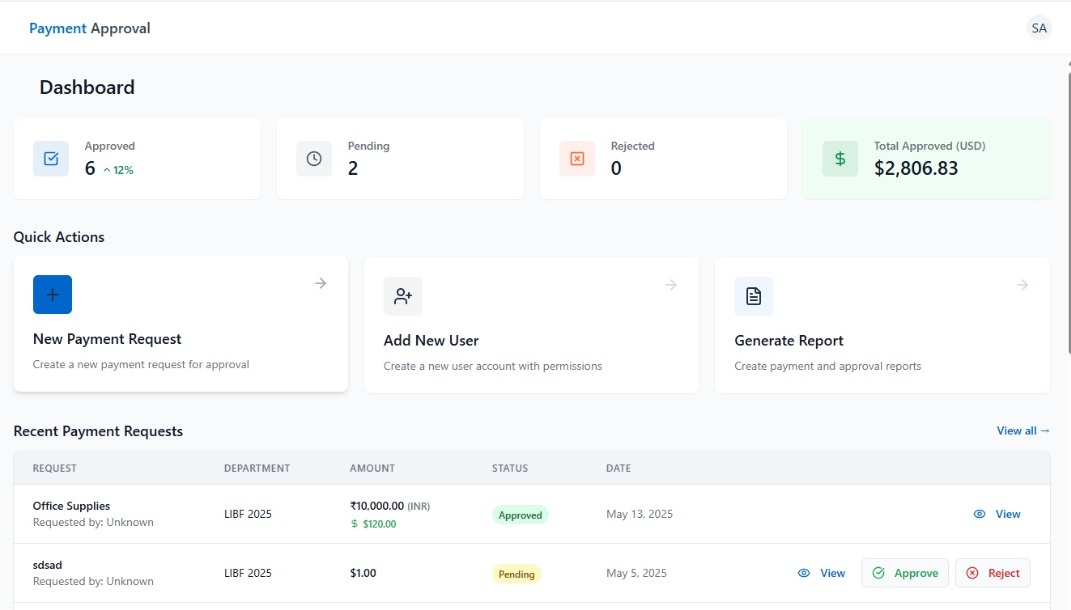Click the arrow on Add New User card
1071x610 pixels.
coord(671,285)
